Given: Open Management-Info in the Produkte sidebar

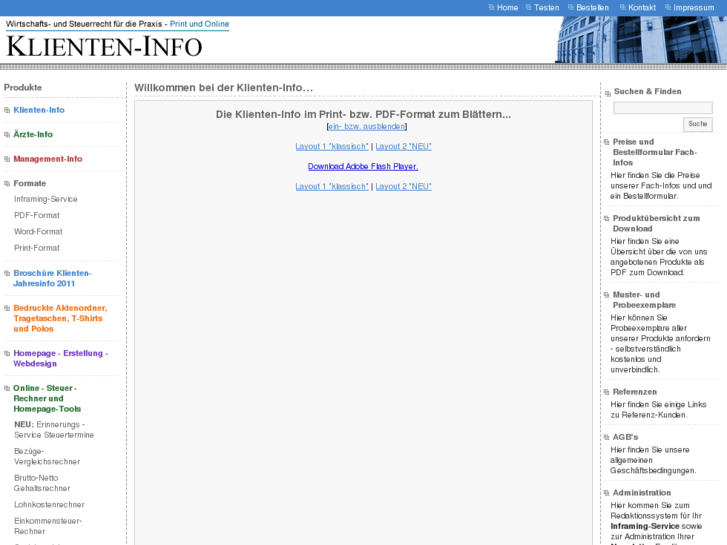Looking at the screenshot, I should 48,159.
